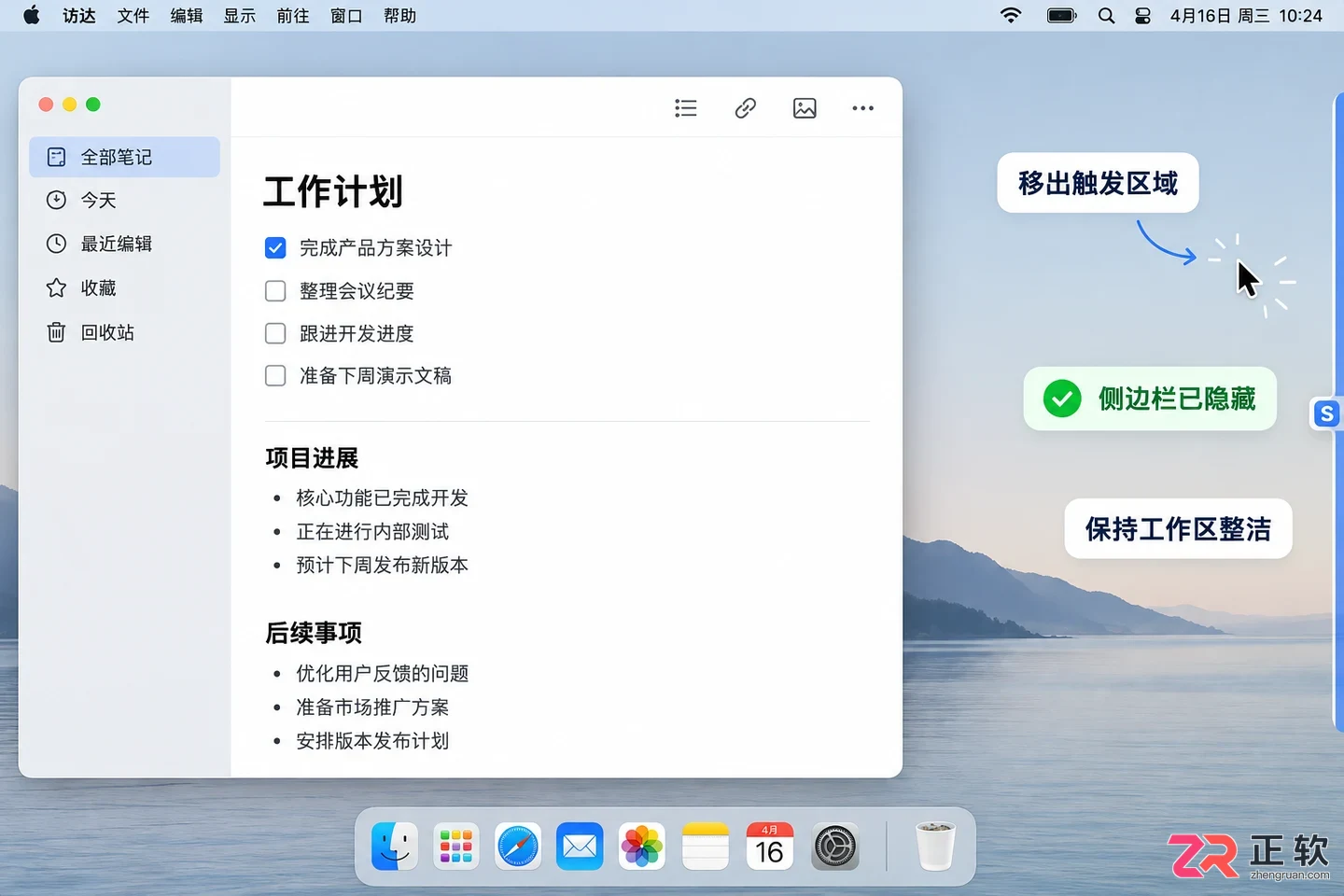Image resolution: width=1344 pixels, height=896 pixels.
Task: Click the bullet 优化用户反馈的问题
Action: point(382,673)
